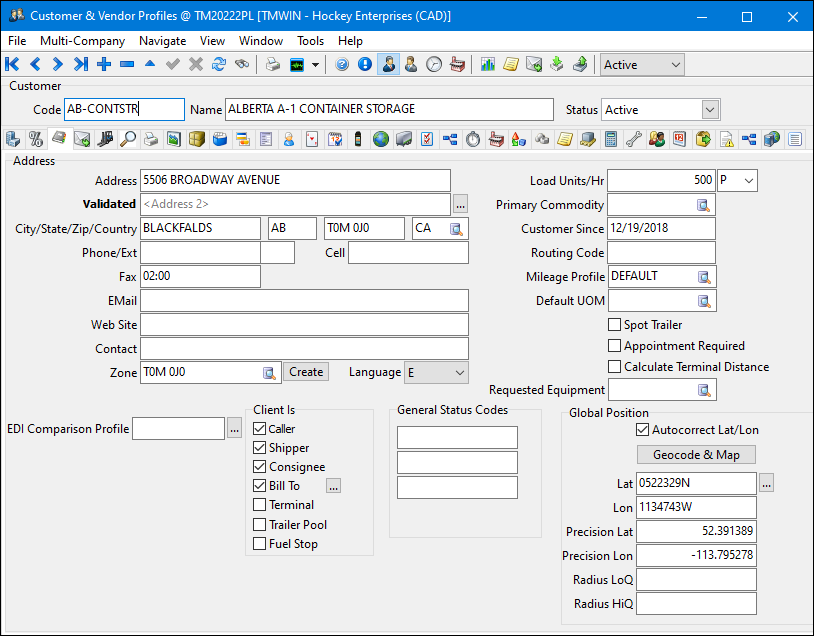Disable Autocorrect Lat/Lon checkbox
Image resolution: width=814 pixels, height=636 pixels.
(x=643, y=430)
